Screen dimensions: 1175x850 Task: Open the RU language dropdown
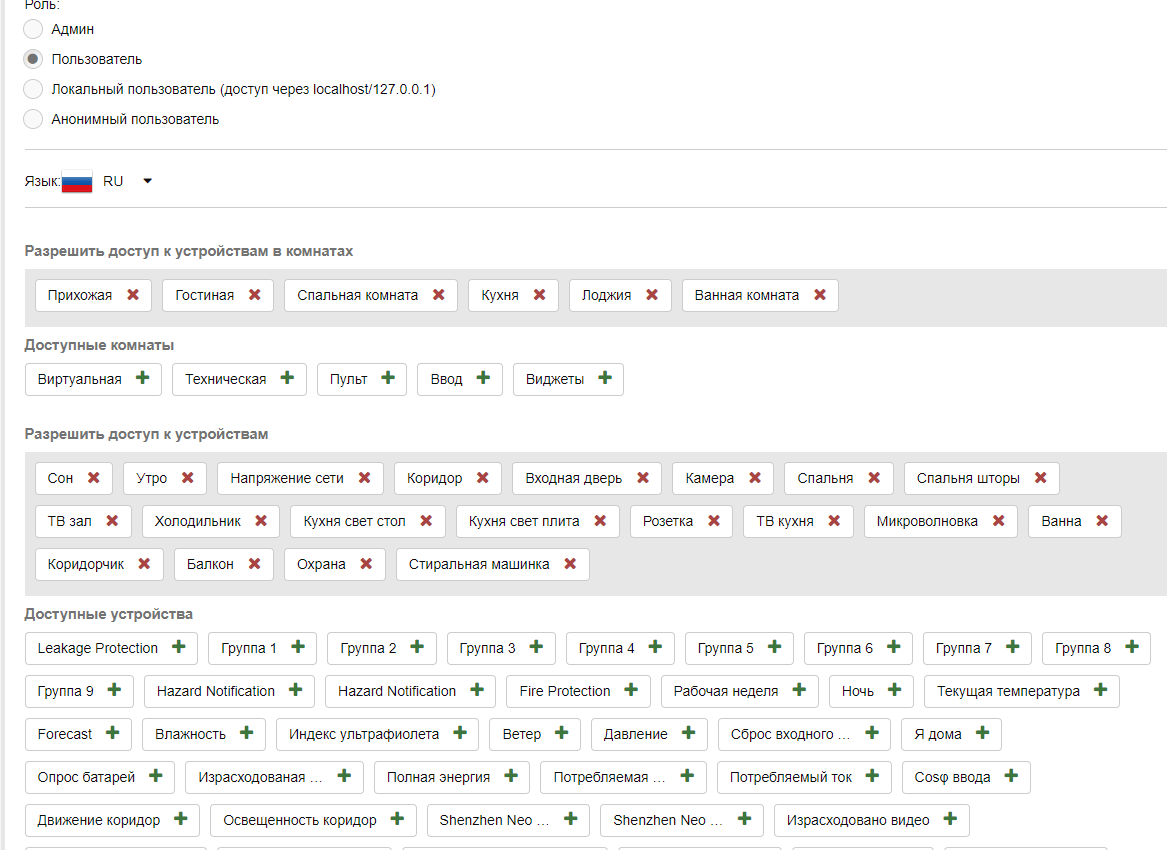[x=147, y=181]
